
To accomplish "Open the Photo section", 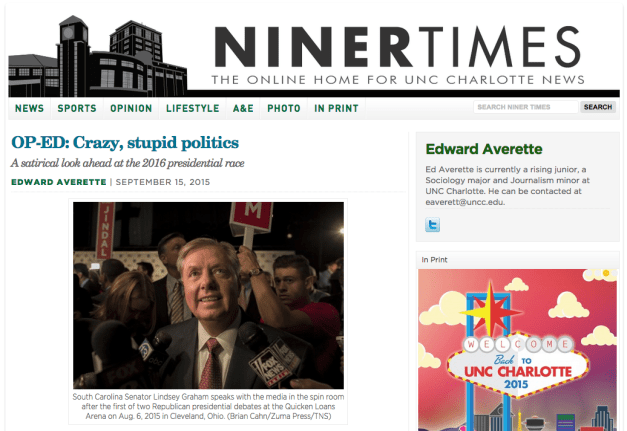I will click(284, 108).
